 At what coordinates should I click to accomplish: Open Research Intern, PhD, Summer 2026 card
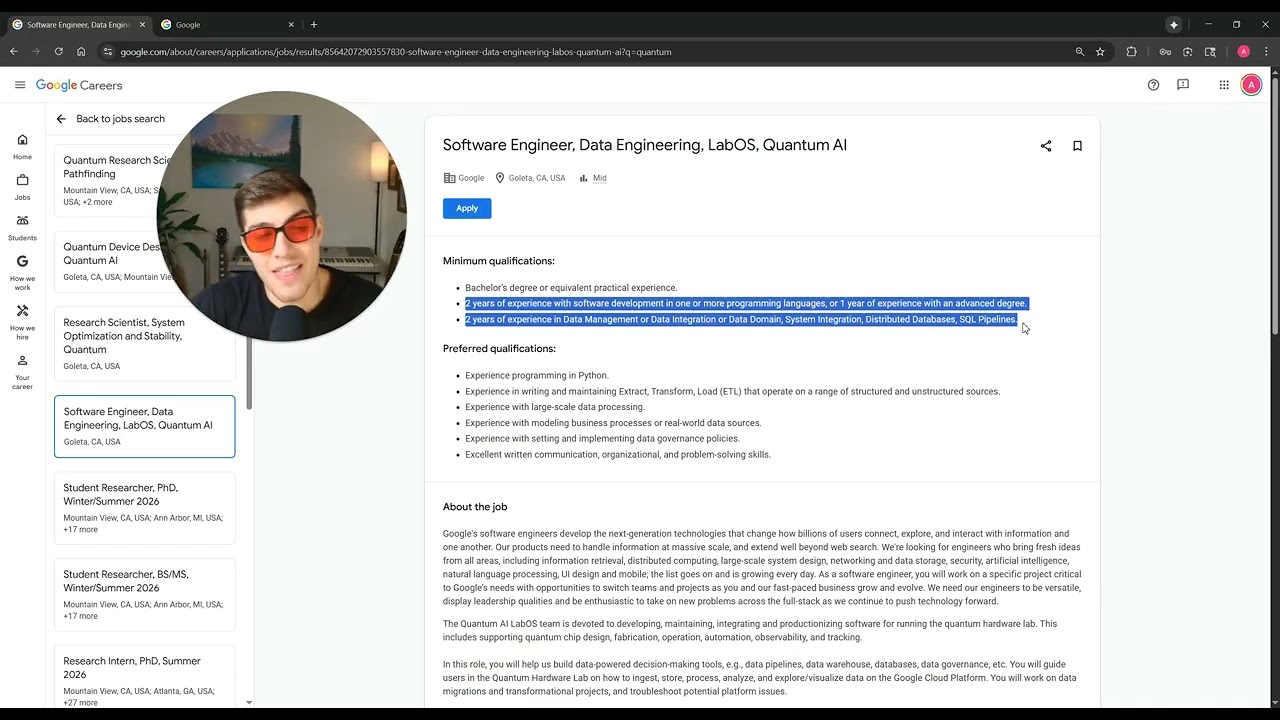[x=145, y=677]
